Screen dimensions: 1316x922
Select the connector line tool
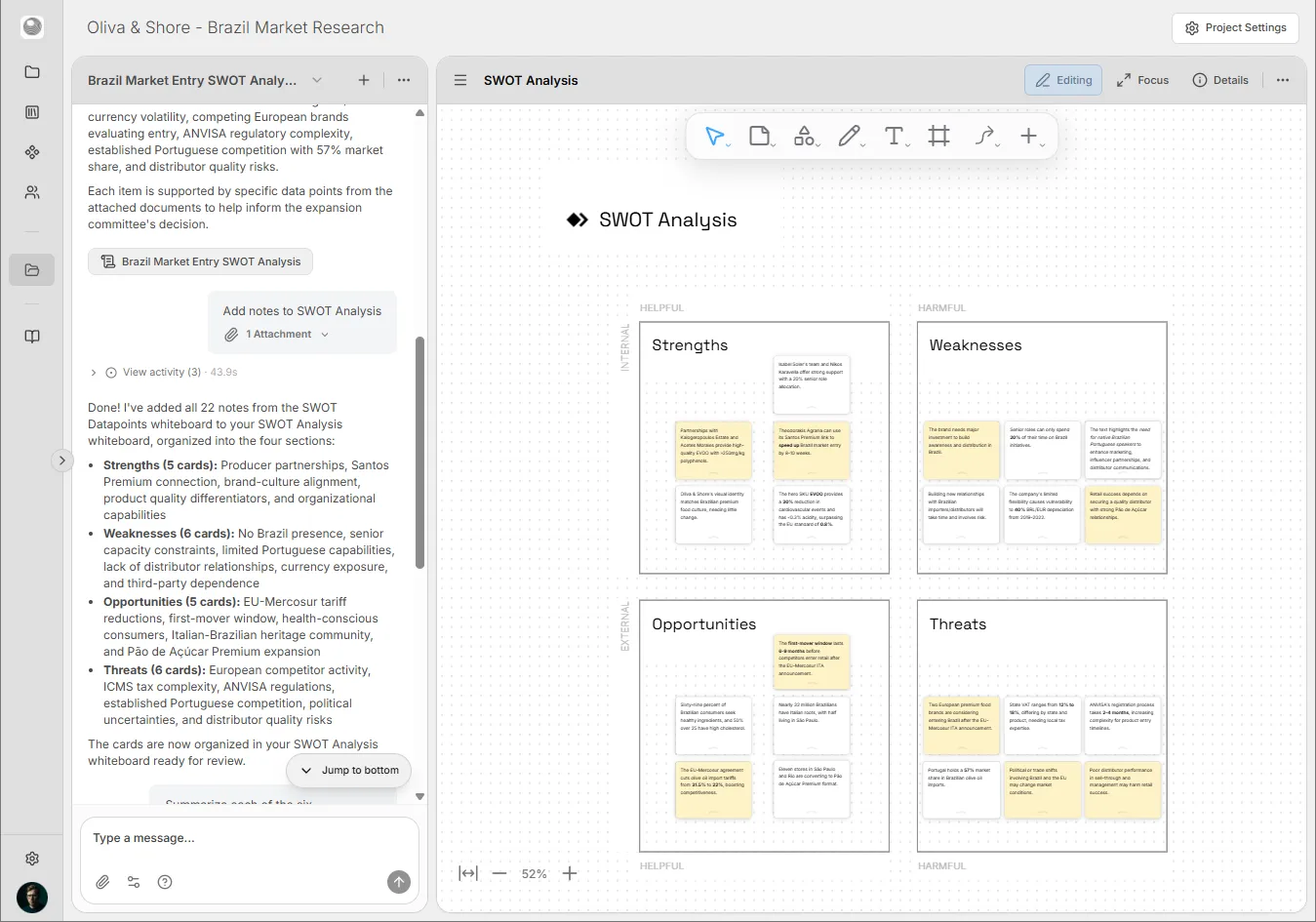coord(985,137)
